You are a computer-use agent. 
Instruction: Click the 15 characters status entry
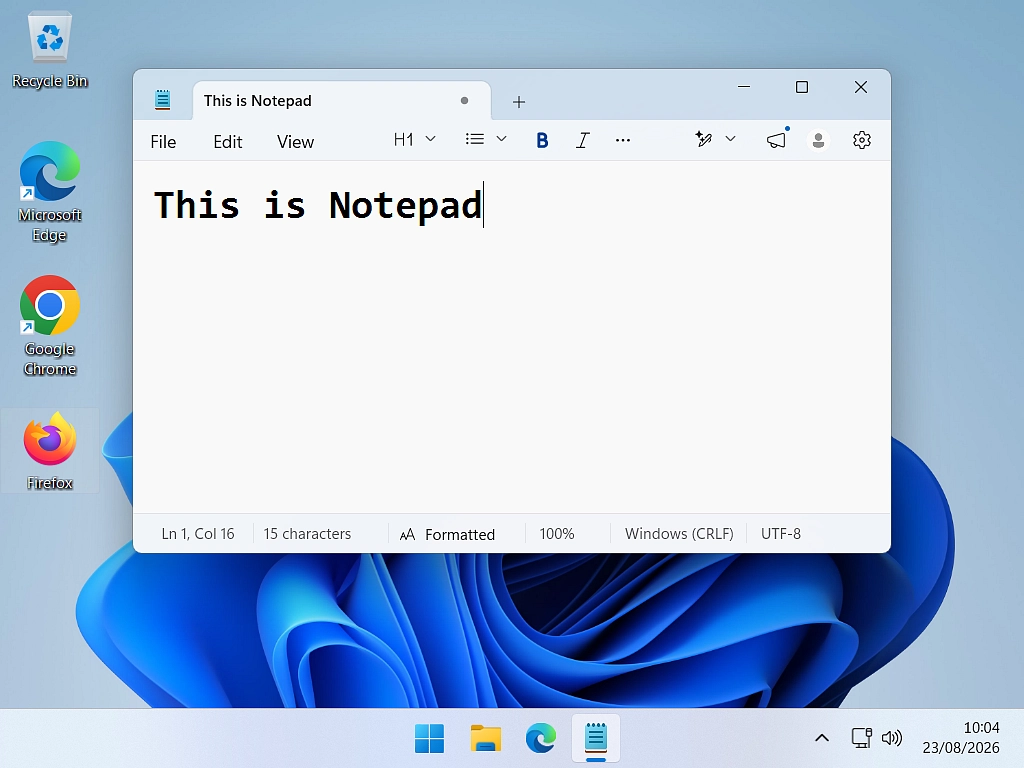307,534
